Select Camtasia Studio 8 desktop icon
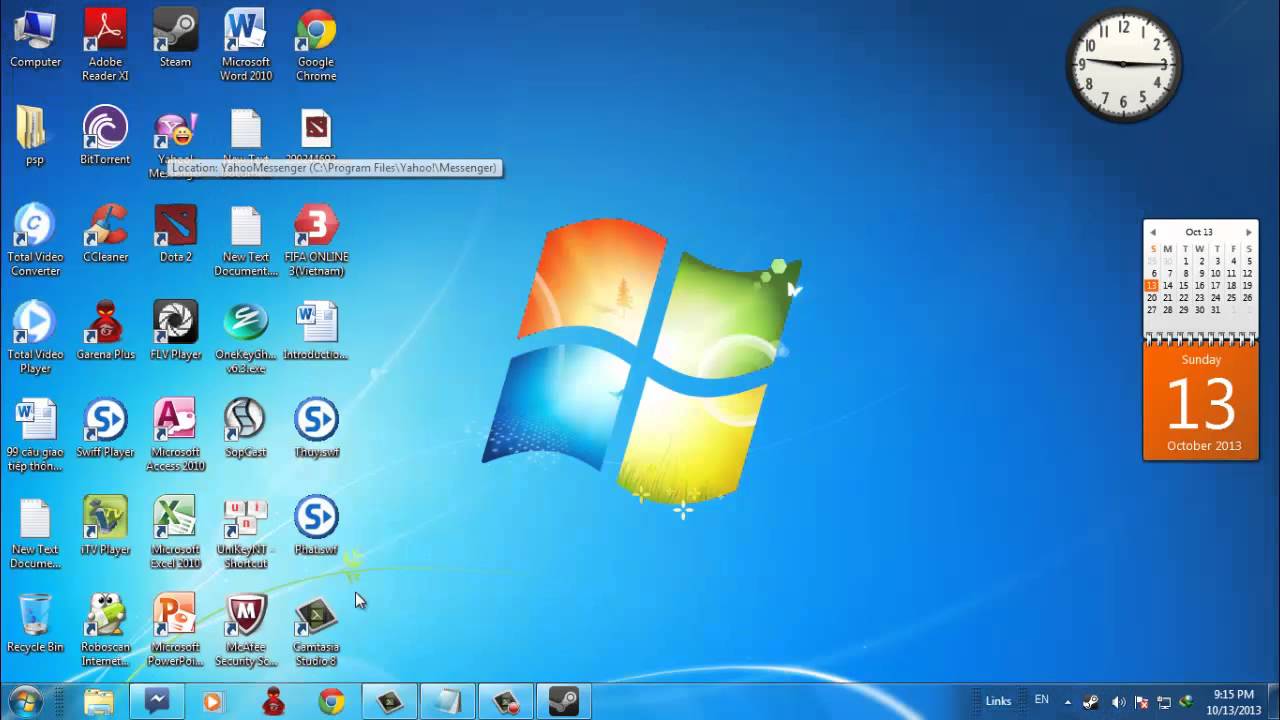Viewport: 1280px width, 720px height. (316, 630)
